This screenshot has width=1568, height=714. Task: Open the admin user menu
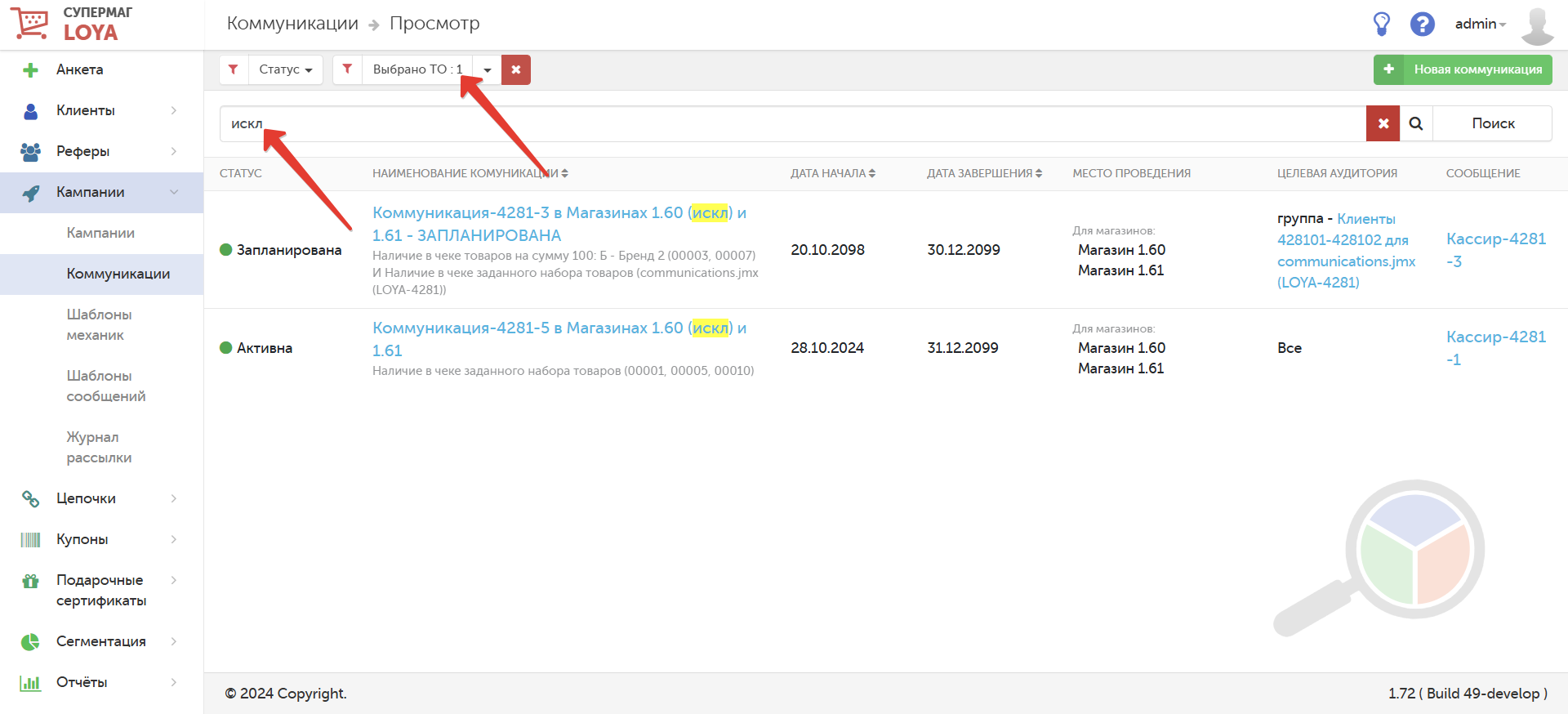point(1480,24)
